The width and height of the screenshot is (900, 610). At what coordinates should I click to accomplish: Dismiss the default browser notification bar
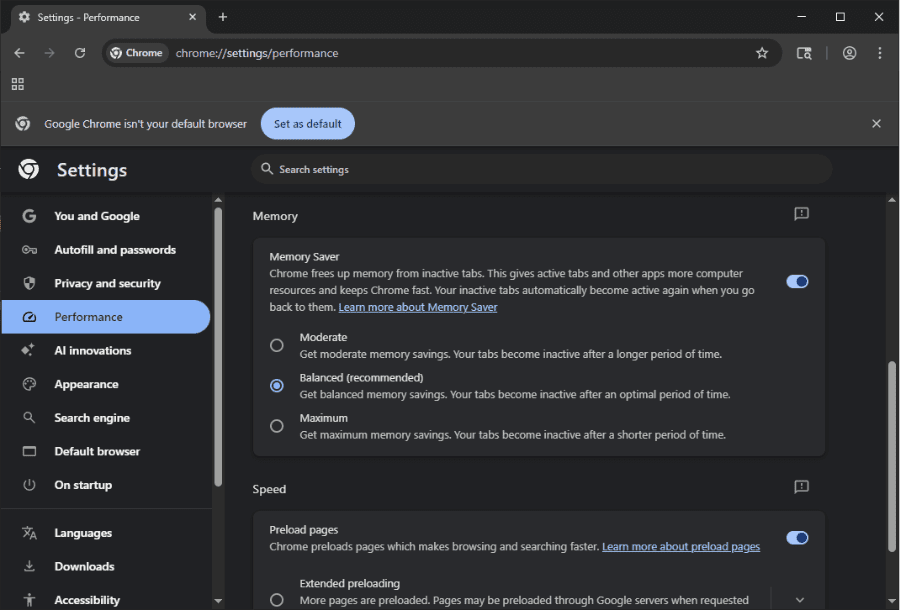[x=876, y=124]
